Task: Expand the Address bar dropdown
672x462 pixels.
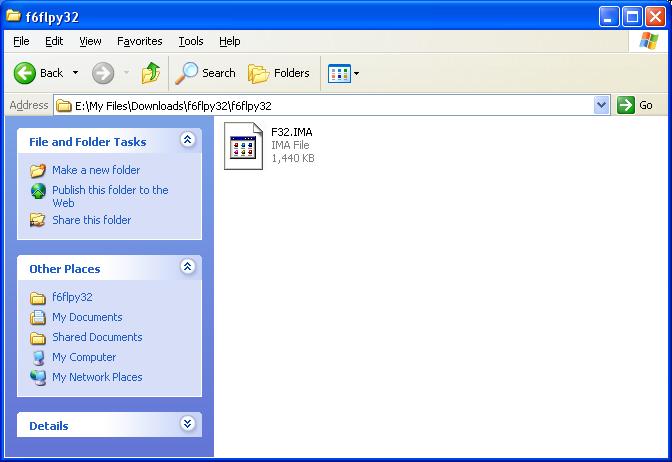Action: point(601,105)
